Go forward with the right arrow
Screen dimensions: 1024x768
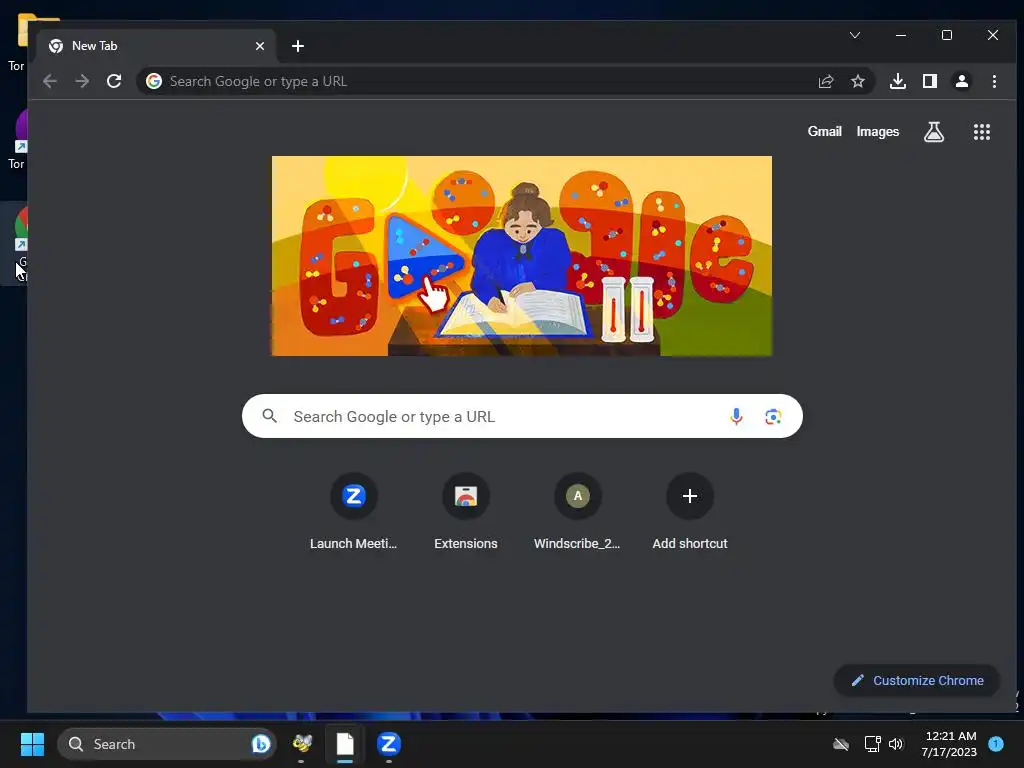point(82,81)
